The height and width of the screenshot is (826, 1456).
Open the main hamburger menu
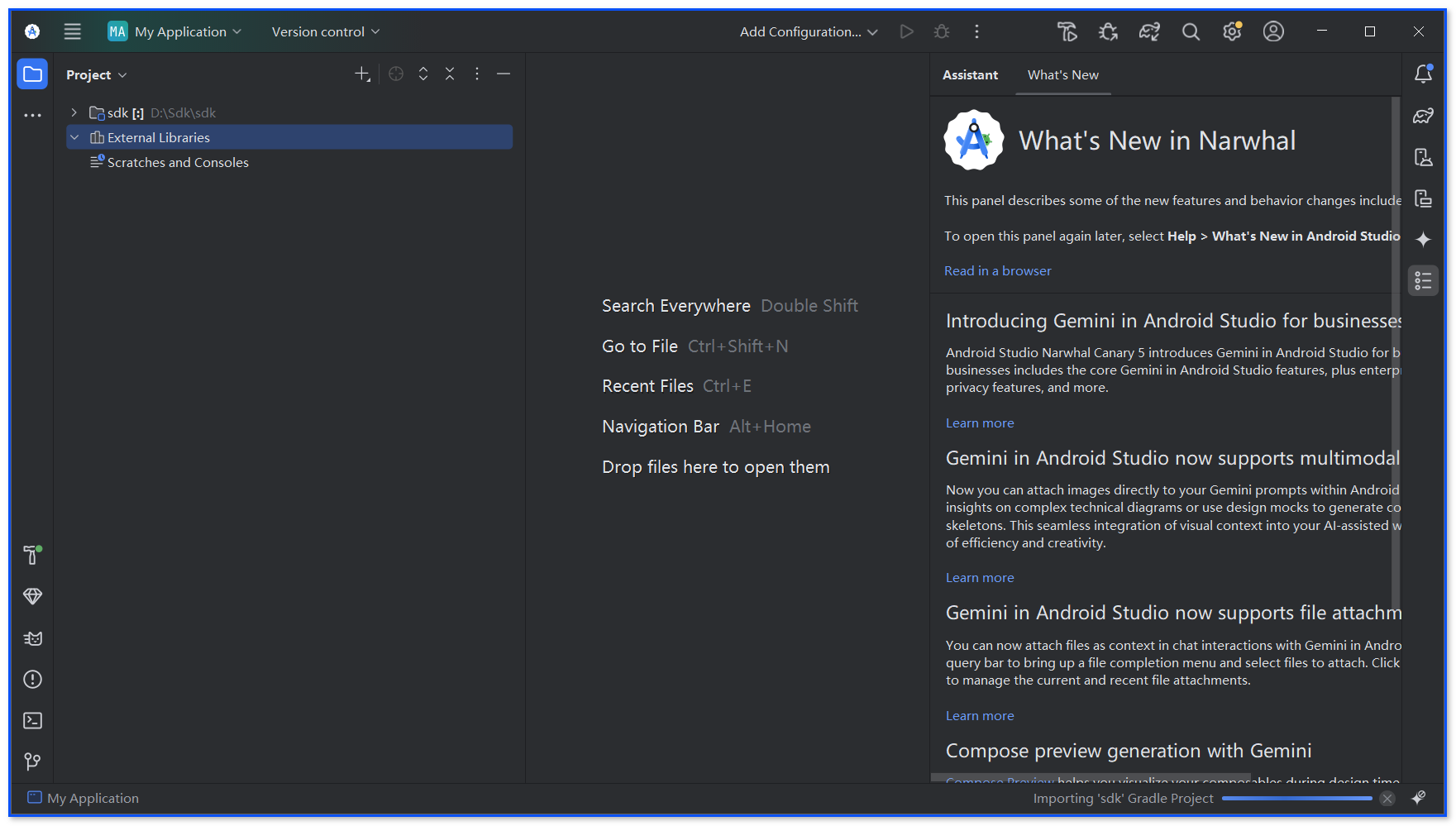click(x=73, y=31)
